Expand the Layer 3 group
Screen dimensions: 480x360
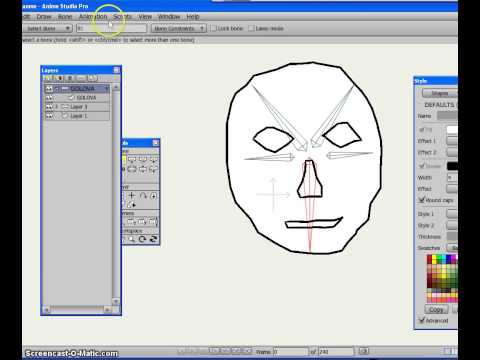(x=57, y=107)
